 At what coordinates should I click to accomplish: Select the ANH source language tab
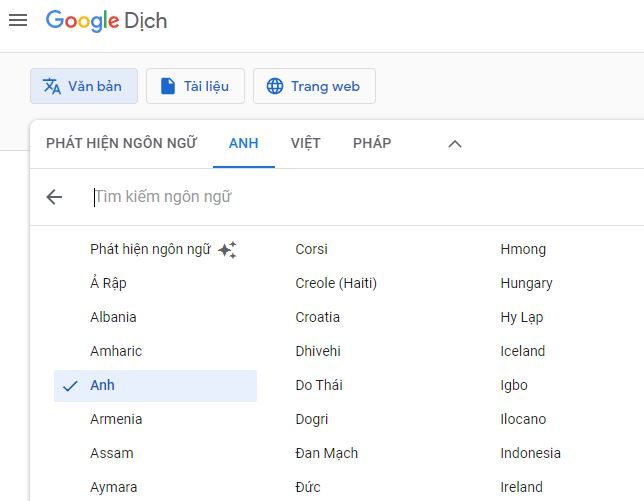click(243, 143)
